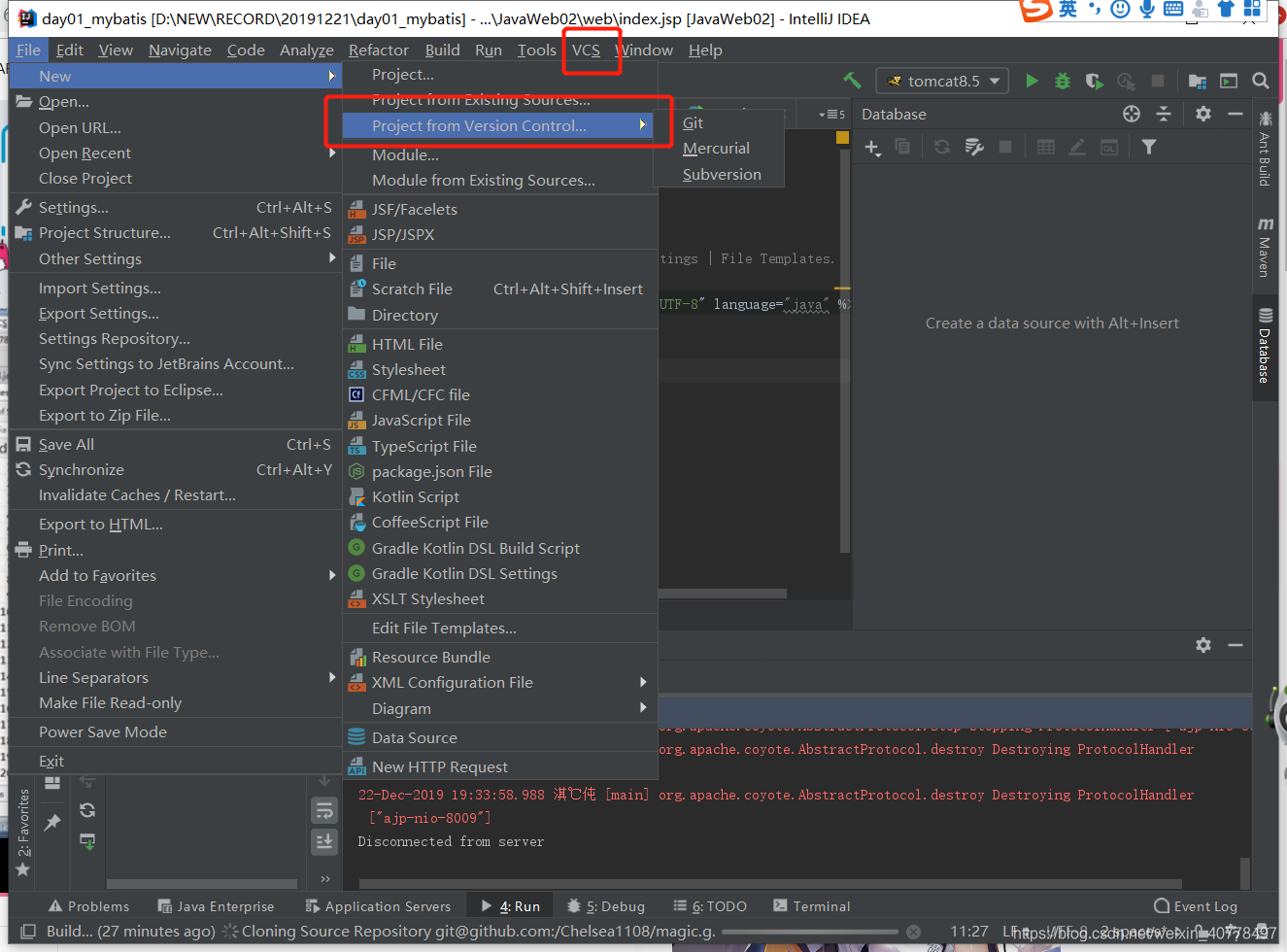Screen dimensions: 1287x952
Task: Click the Cloning Source Repository progress text
Action: [x=479, y=931]
